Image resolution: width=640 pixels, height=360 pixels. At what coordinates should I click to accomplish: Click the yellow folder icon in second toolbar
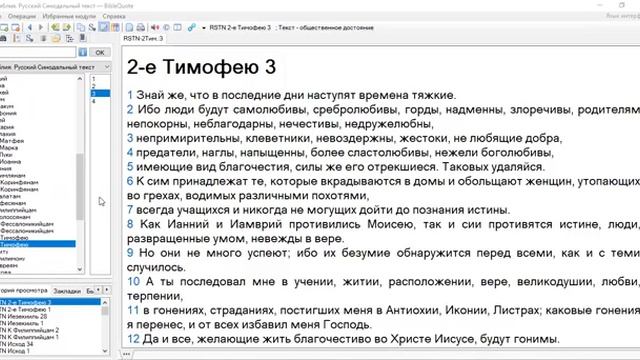tap(56, 38)
